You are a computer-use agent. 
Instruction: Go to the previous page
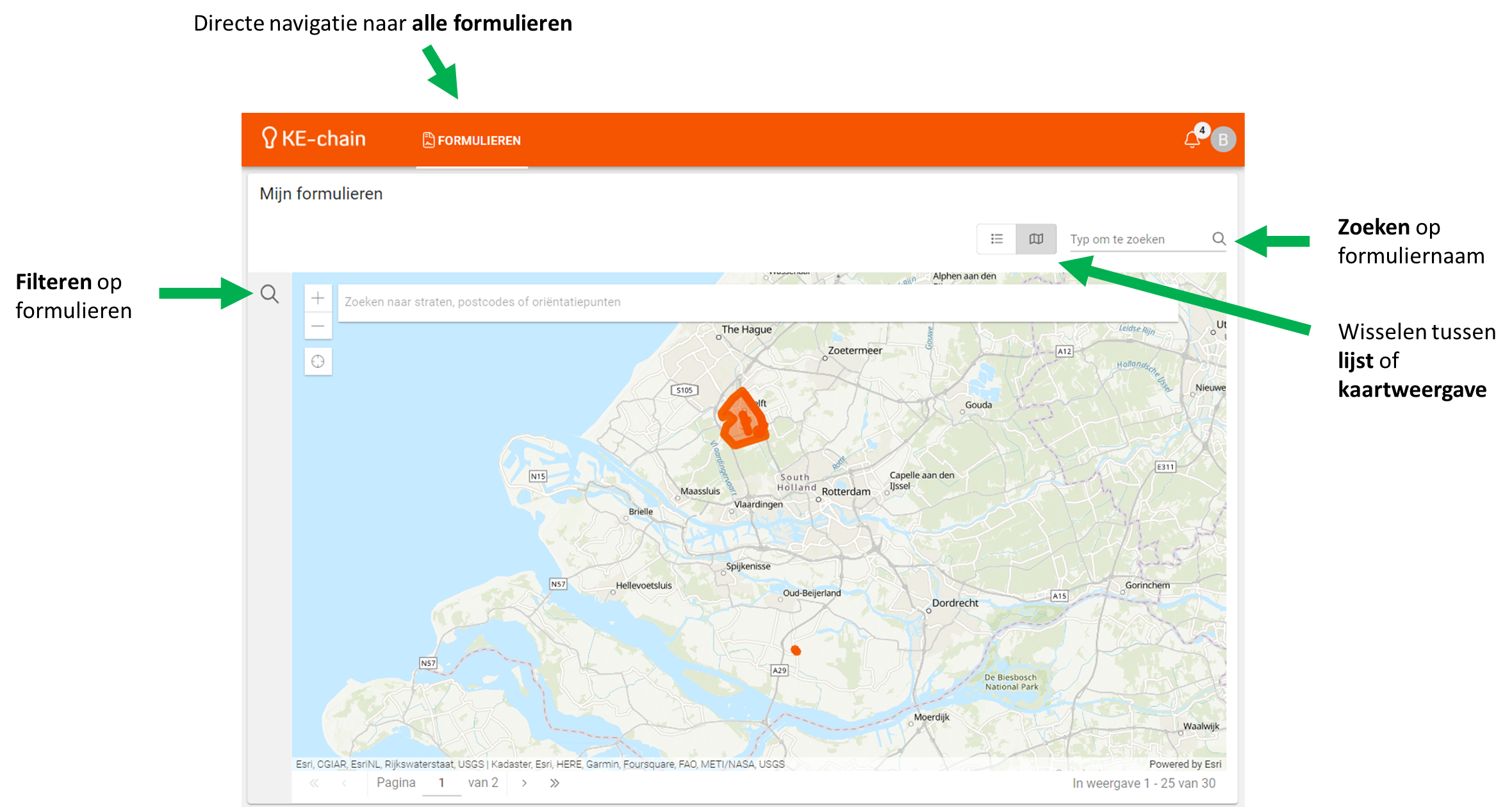click(344, 783)
